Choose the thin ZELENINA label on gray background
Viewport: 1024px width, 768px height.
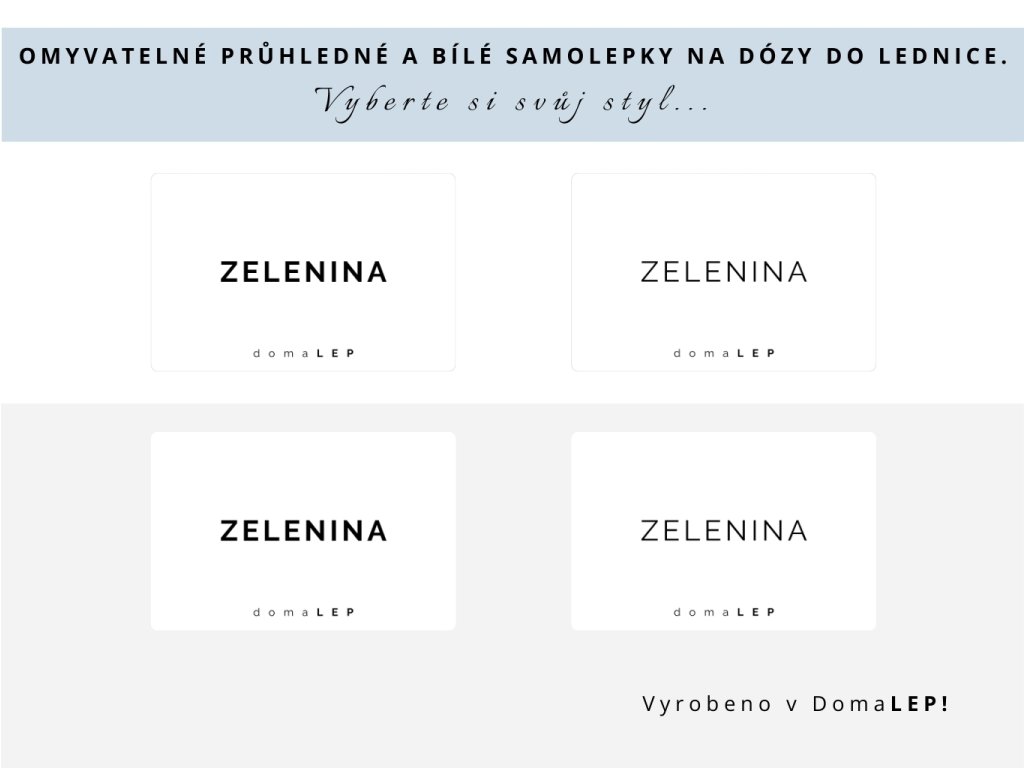click(724, 531)
